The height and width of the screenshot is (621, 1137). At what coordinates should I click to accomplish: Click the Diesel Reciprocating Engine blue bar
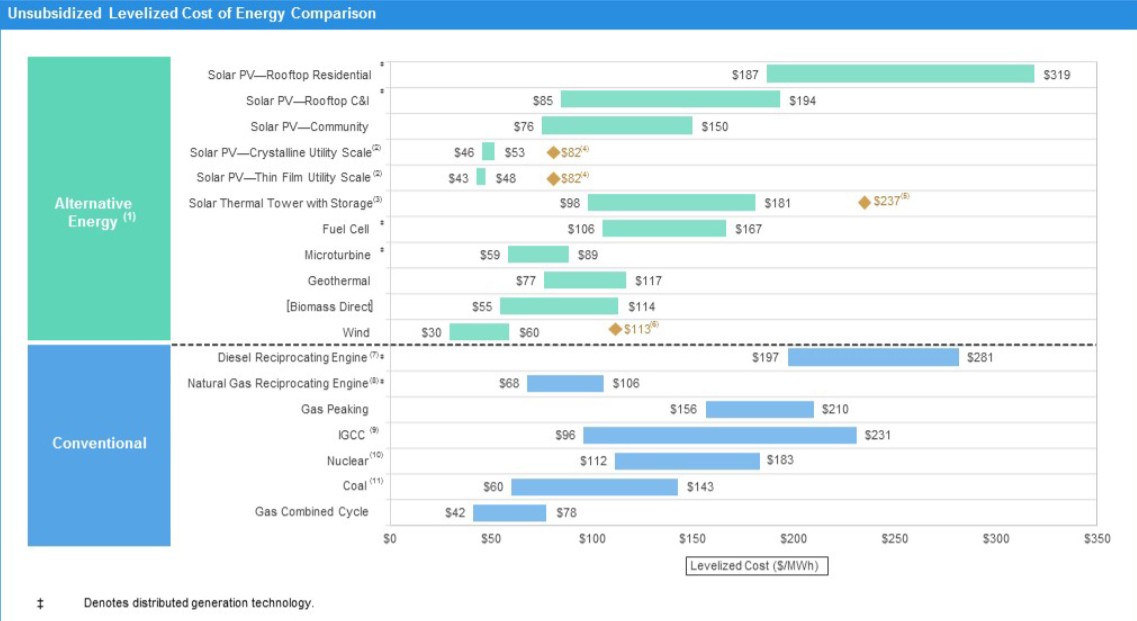(x=873, y=358)
